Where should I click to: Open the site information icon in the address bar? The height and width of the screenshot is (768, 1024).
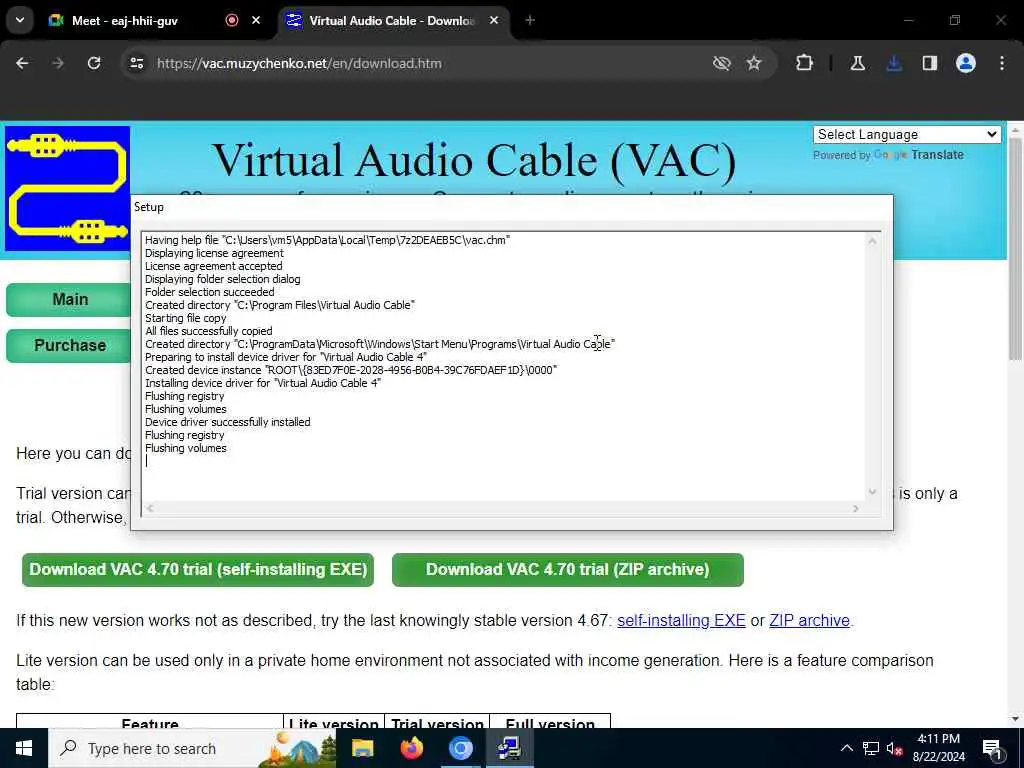pyautogui.click(x=136, y=63)
